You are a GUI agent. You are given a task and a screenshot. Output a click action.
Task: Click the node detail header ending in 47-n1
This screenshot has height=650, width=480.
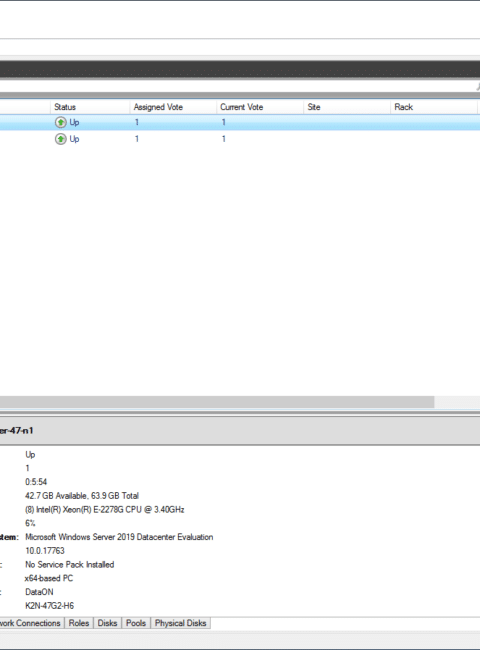coord(17,431)
